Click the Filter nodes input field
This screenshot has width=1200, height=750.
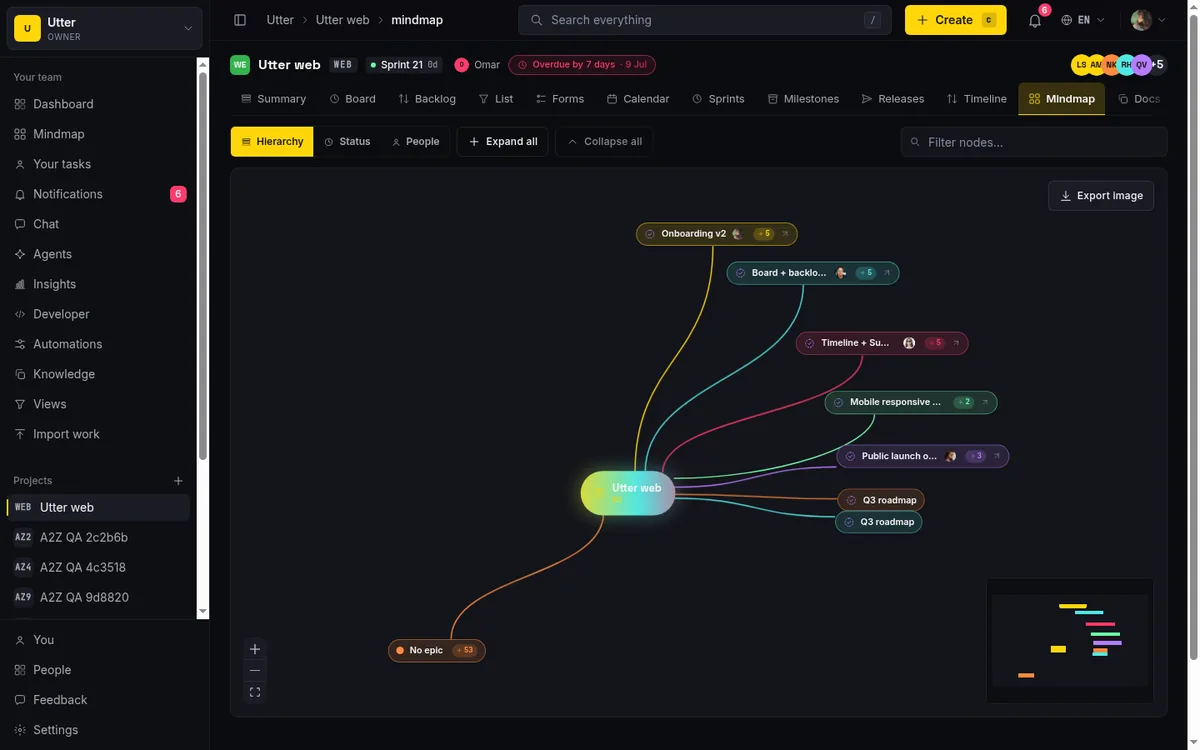[x=1034, y=142]
